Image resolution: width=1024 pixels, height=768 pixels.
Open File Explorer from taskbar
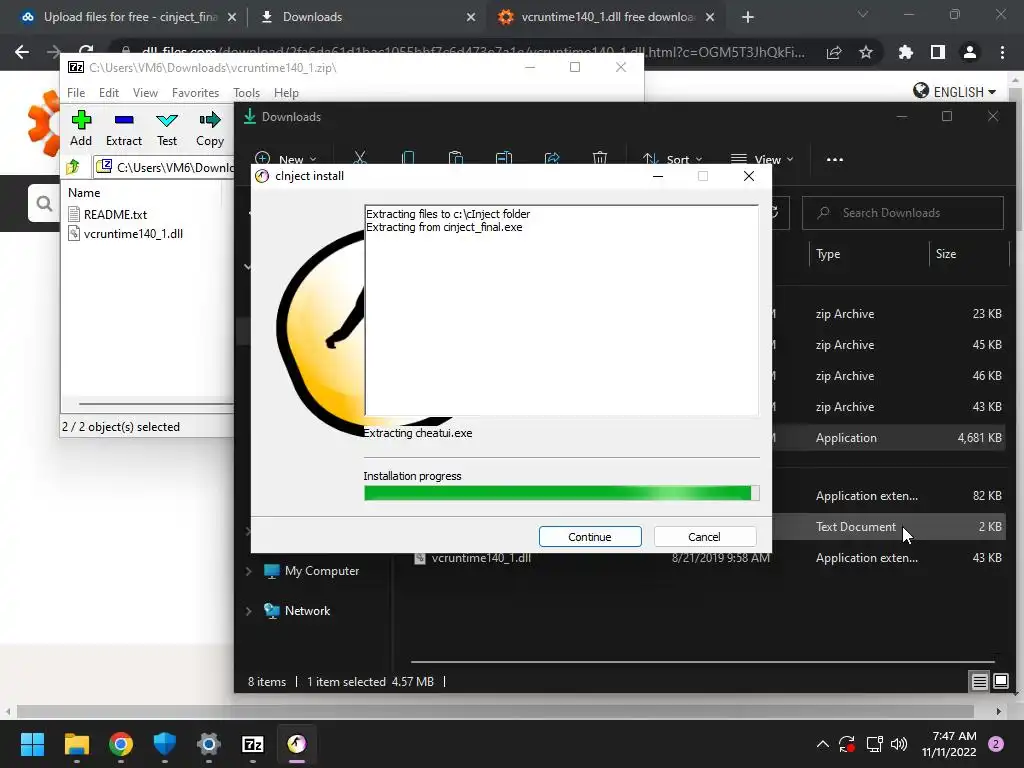tap(76, 744)
